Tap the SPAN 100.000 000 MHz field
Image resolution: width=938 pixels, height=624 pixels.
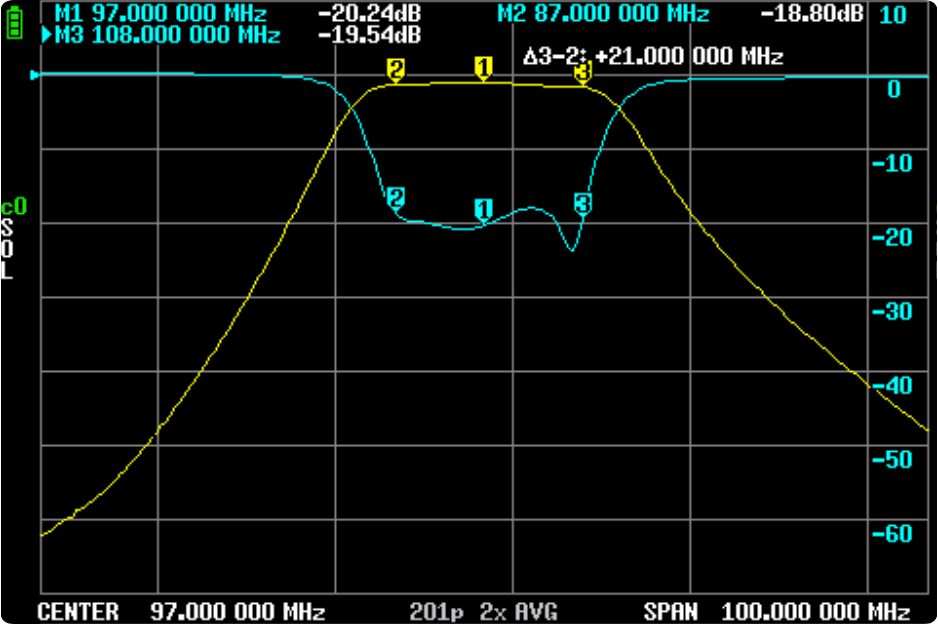(x=776, y=611)
